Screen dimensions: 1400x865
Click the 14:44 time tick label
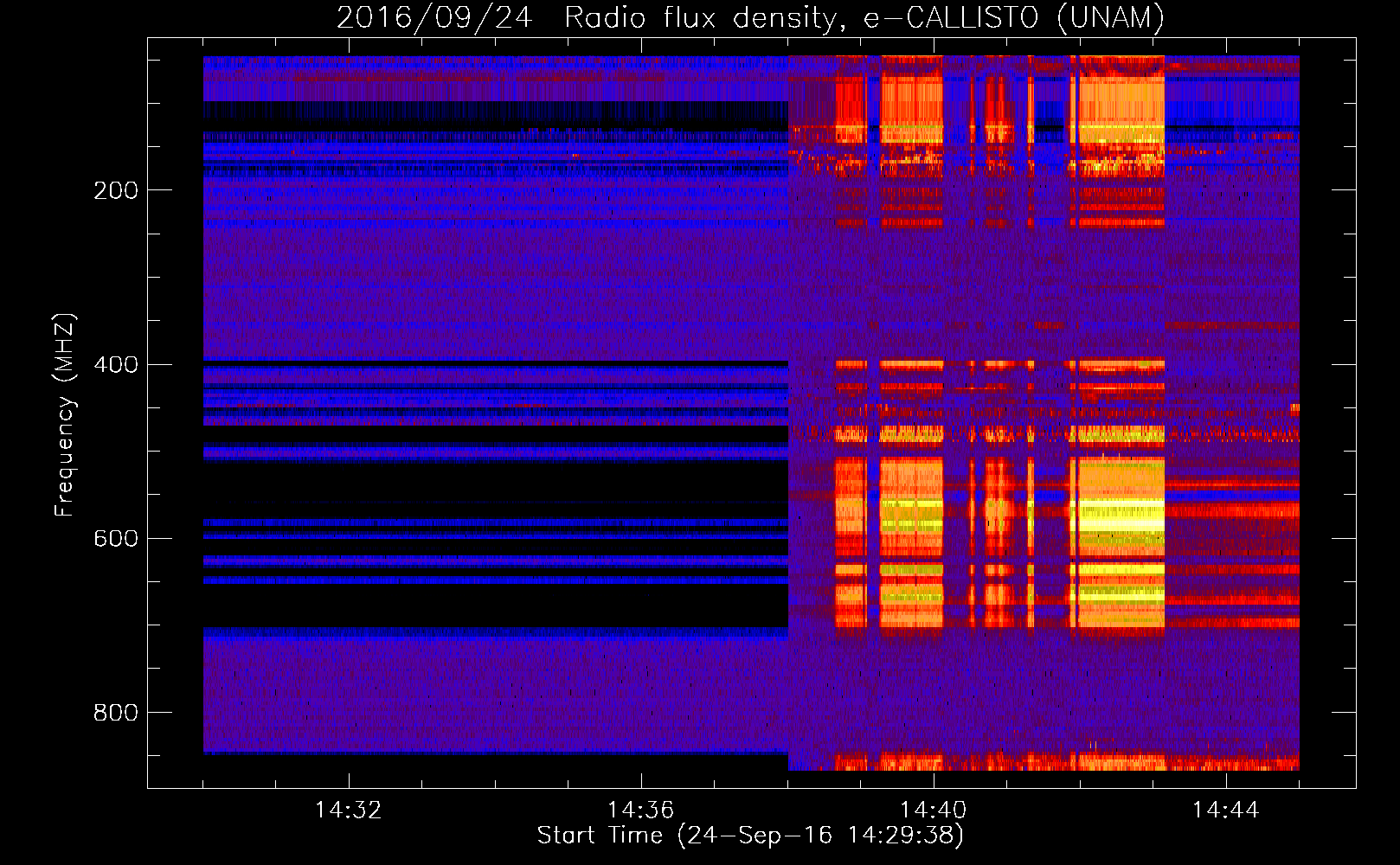click(x=1225, y=810)
